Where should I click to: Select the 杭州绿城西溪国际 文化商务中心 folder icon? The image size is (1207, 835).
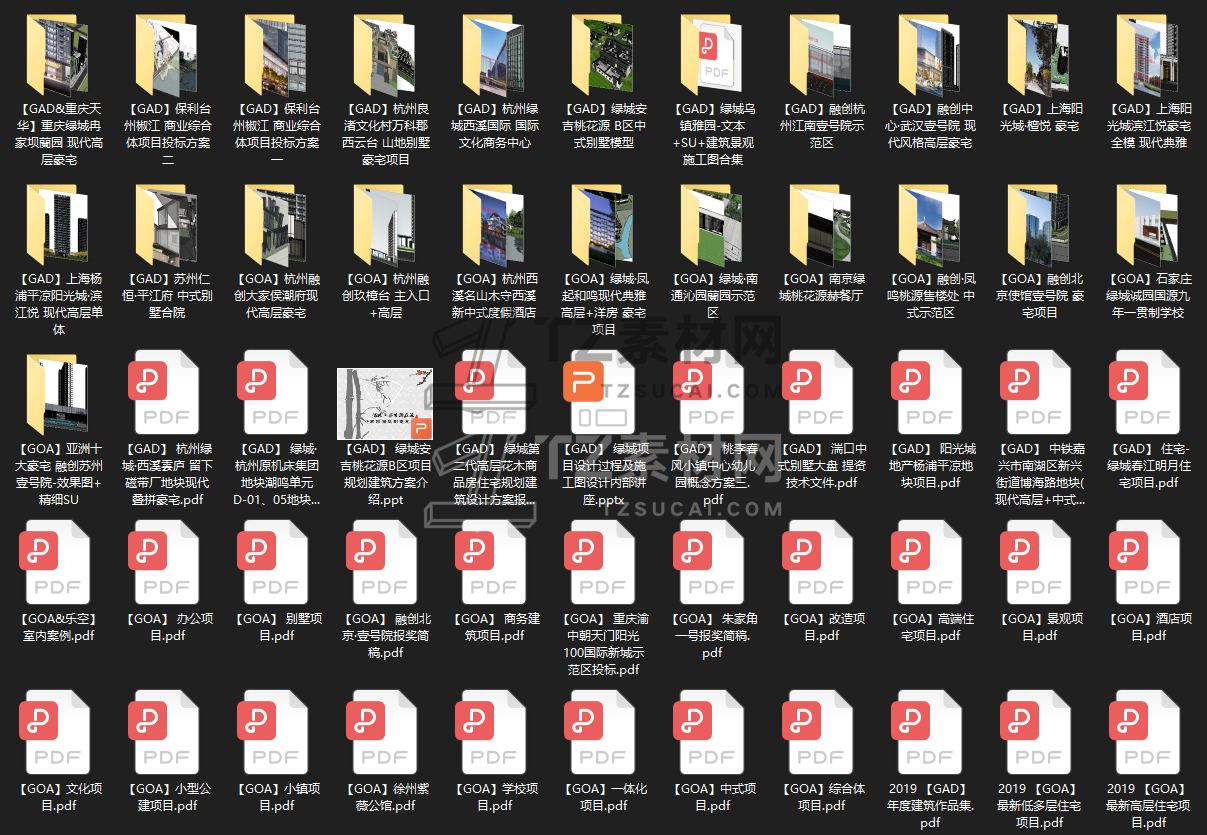coord(495,56)
